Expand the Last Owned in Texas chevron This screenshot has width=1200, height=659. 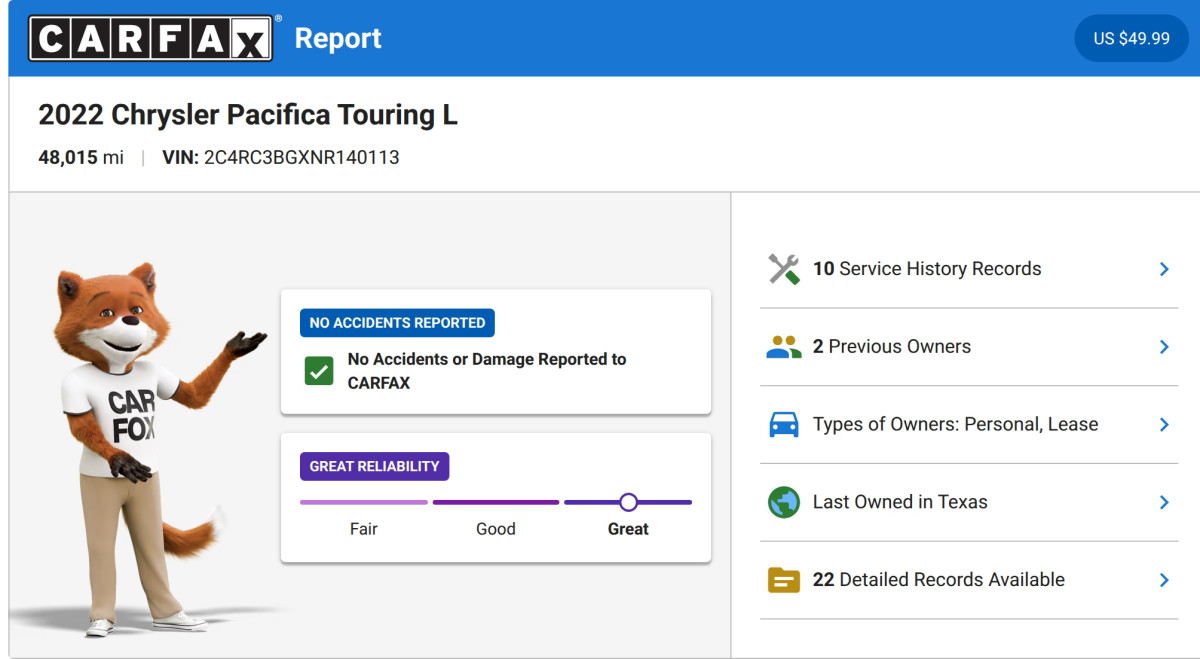point(1164,502)
